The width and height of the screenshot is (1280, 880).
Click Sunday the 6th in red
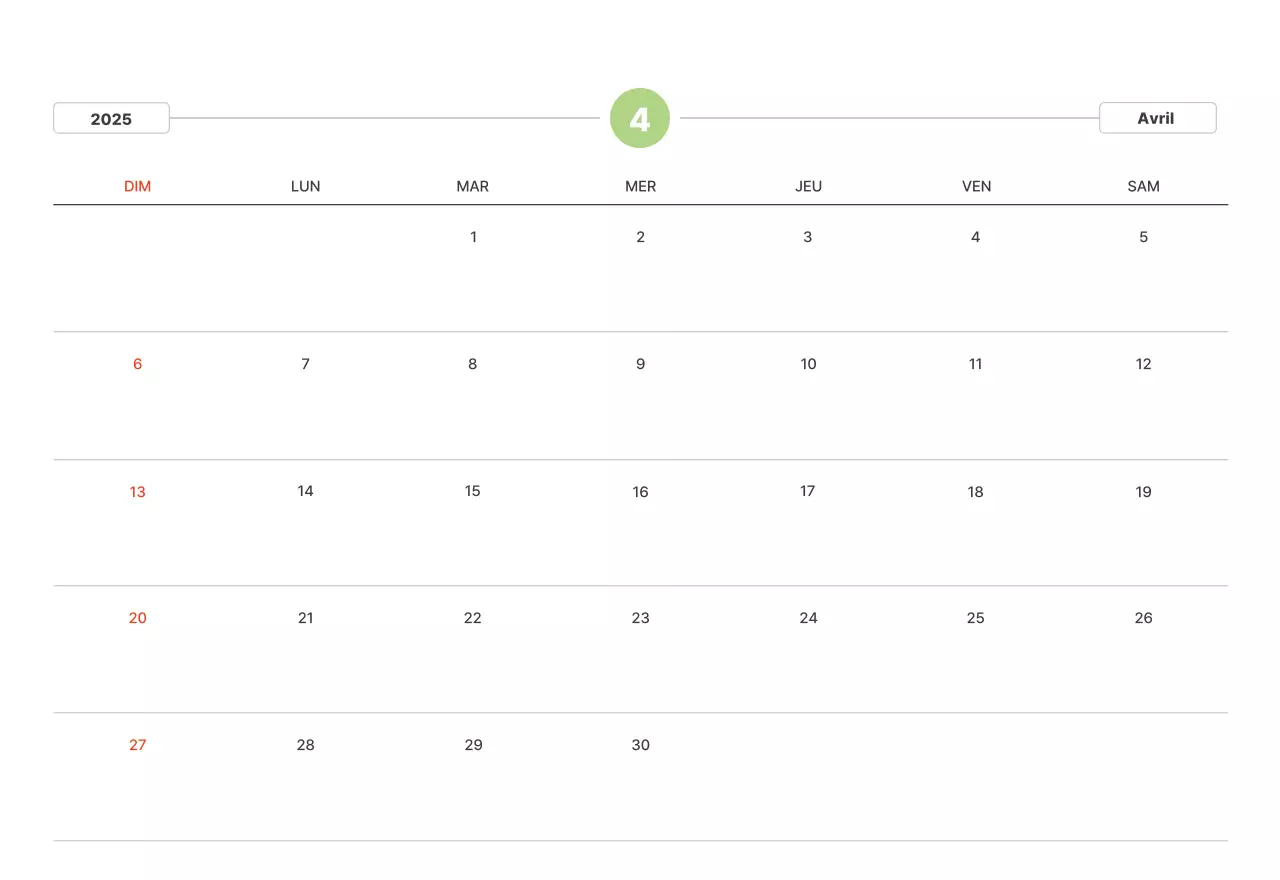pyautogui.click(x=138, y=364)
